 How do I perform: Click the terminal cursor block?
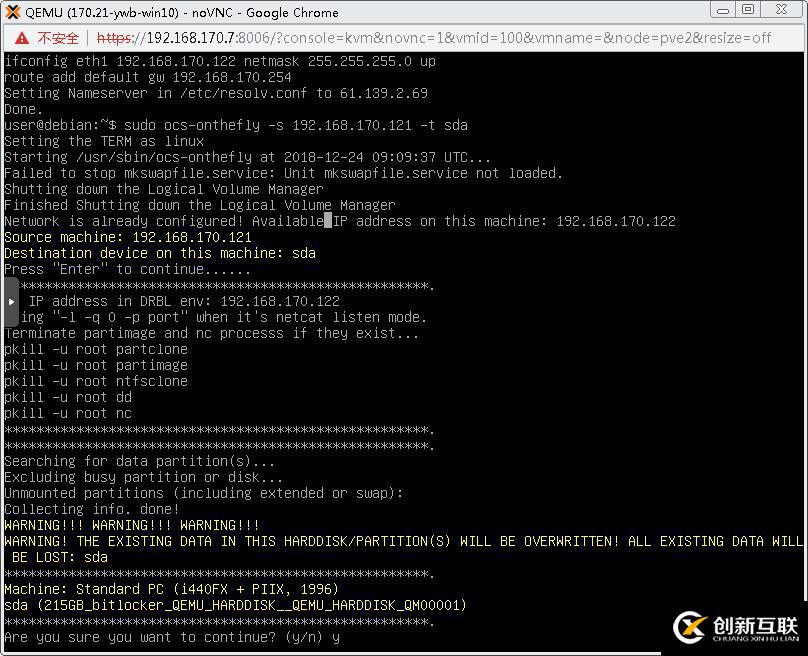tap(329, 220)
